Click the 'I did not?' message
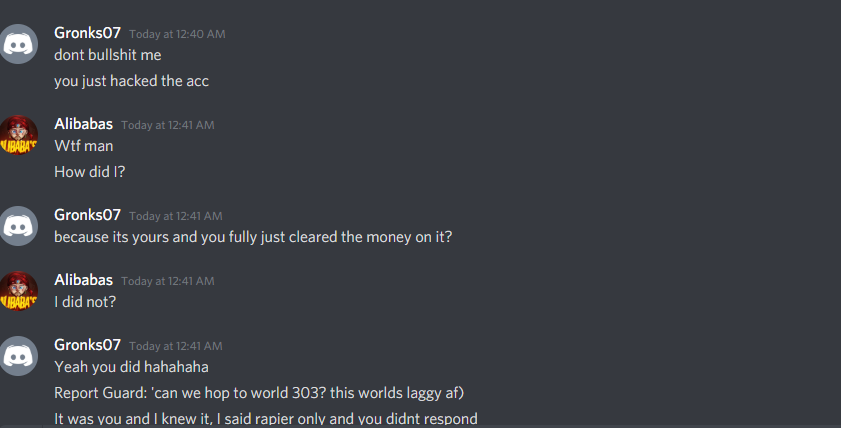Image resolution: width=841 pixels, height=428 pixels. tap(85, 302)
